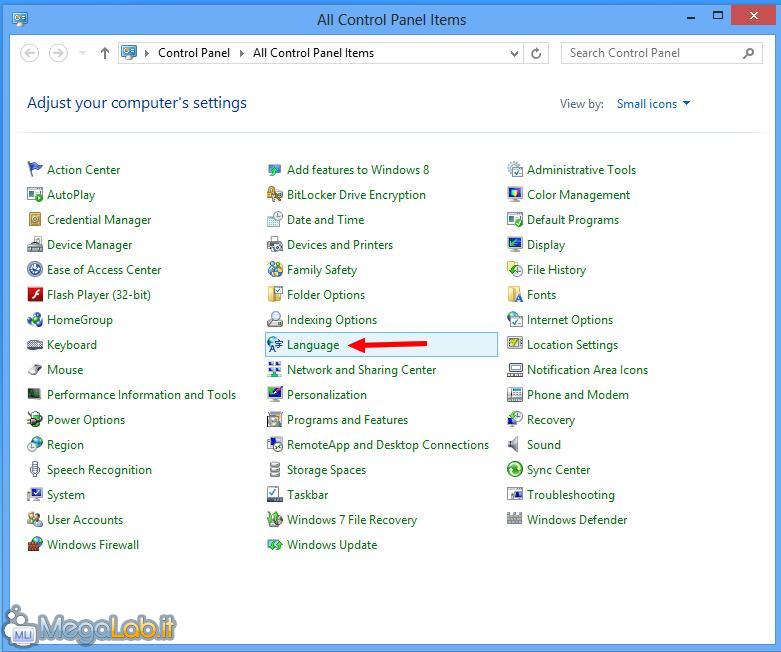The image size is (781, 652).
Task: Click the Network and Sharing Center icon
Action: point(275,370)
